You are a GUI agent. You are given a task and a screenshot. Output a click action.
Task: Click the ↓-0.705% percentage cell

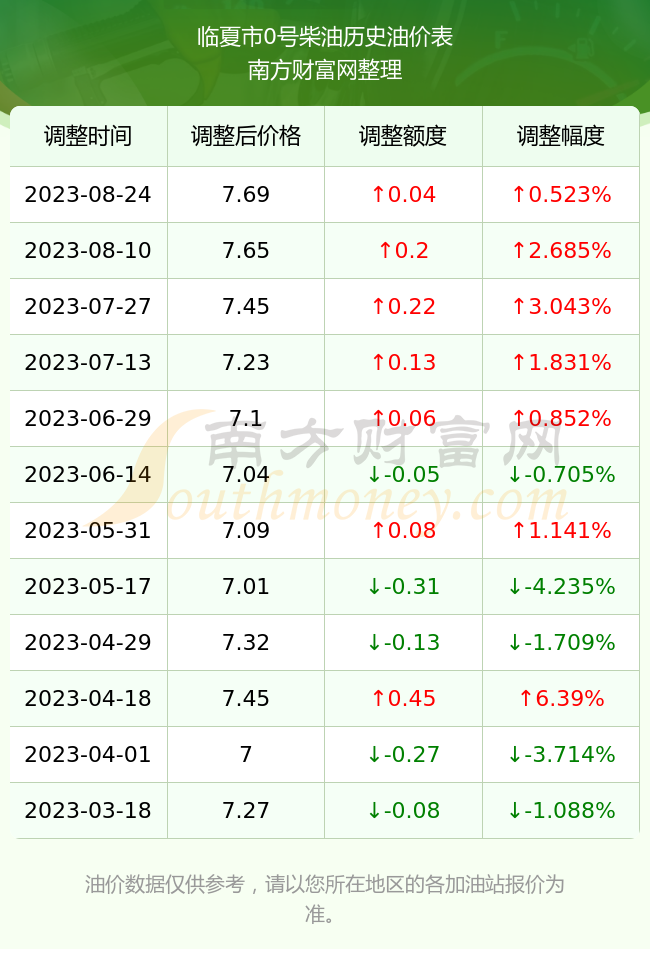coord(561,474)
